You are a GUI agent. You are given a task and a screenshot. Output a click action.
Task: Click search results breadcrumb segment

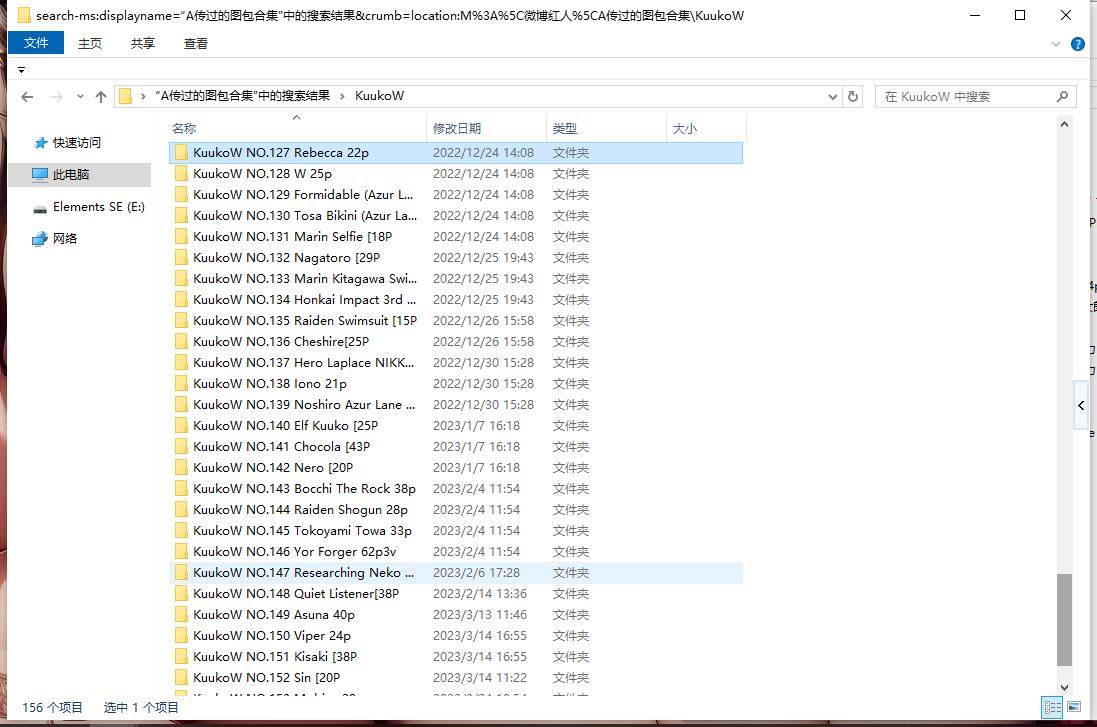[242, 96]
